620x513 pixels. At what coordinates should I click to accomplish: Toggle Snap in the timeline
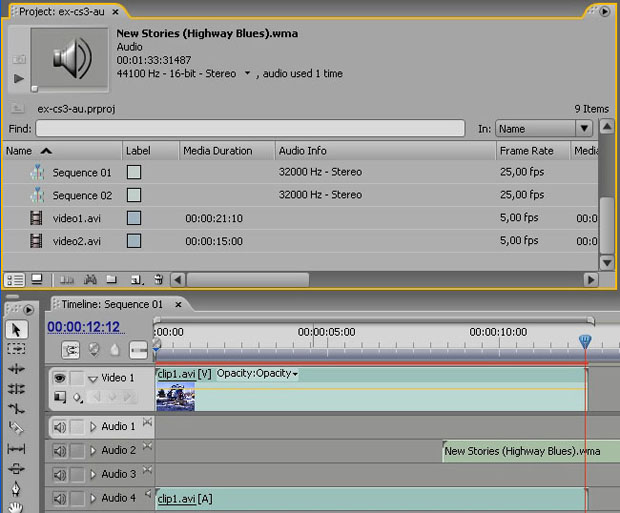click(x=71, y=350)
